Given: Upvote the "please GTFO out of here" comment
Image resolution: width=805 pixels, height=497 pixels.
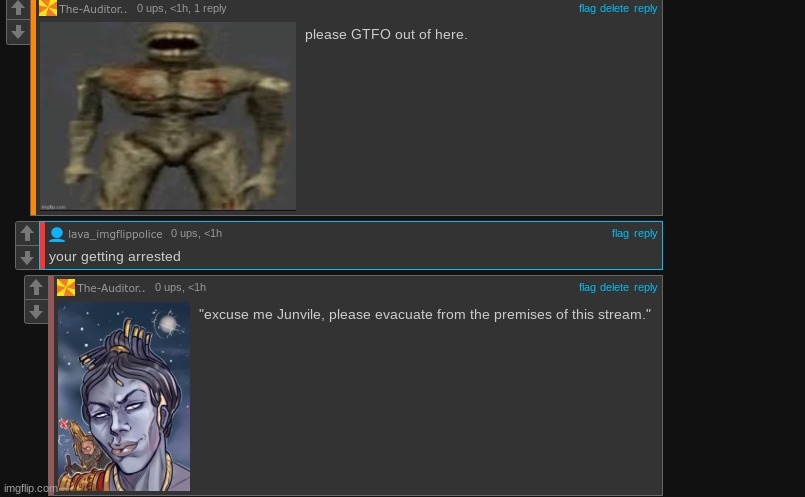Looking at the screenshot, I should pos(18,9).
